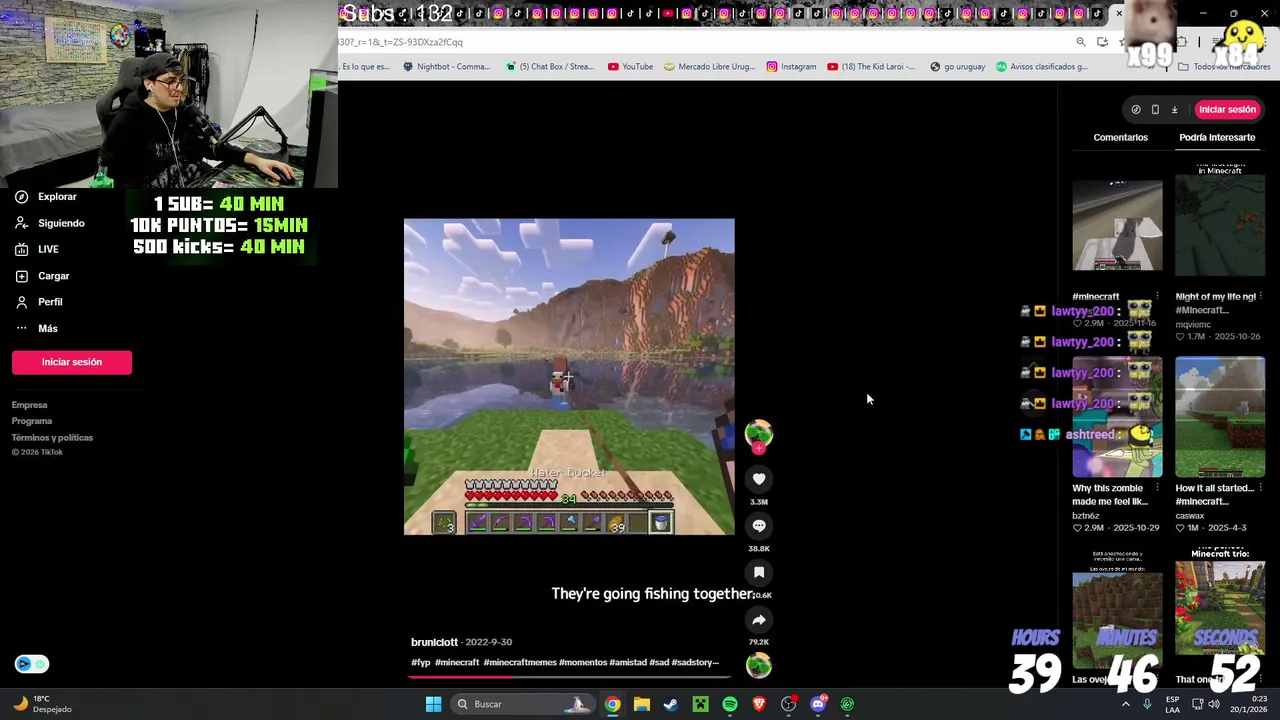The image size is (1280, 720).
Task: Click the browser address bar URL
Action: pos(400,42)
